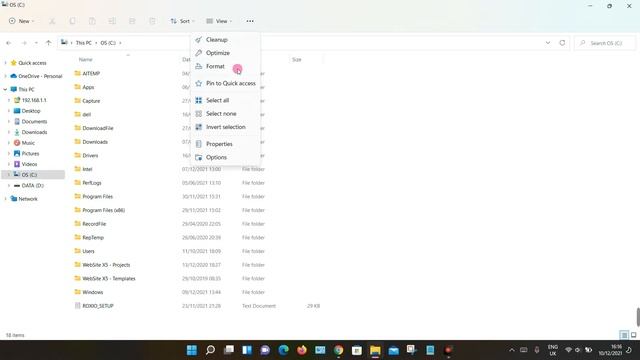Choose Optimize from the menu
The height and width of the screenshot is (360, 640).
coord(225,53)
